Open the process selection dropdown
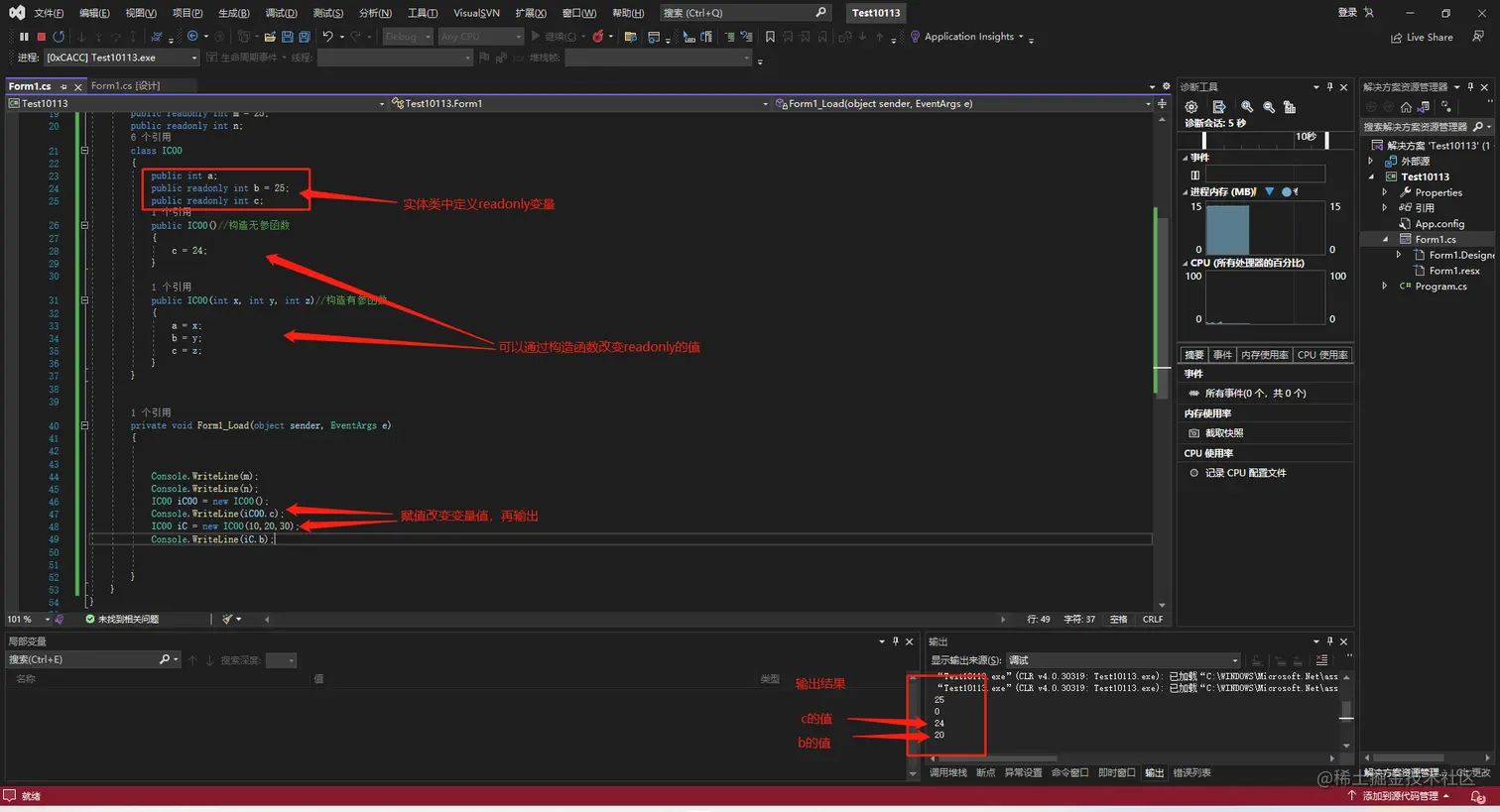Screen dimensions: 1500x812 [x=121, y=58]
